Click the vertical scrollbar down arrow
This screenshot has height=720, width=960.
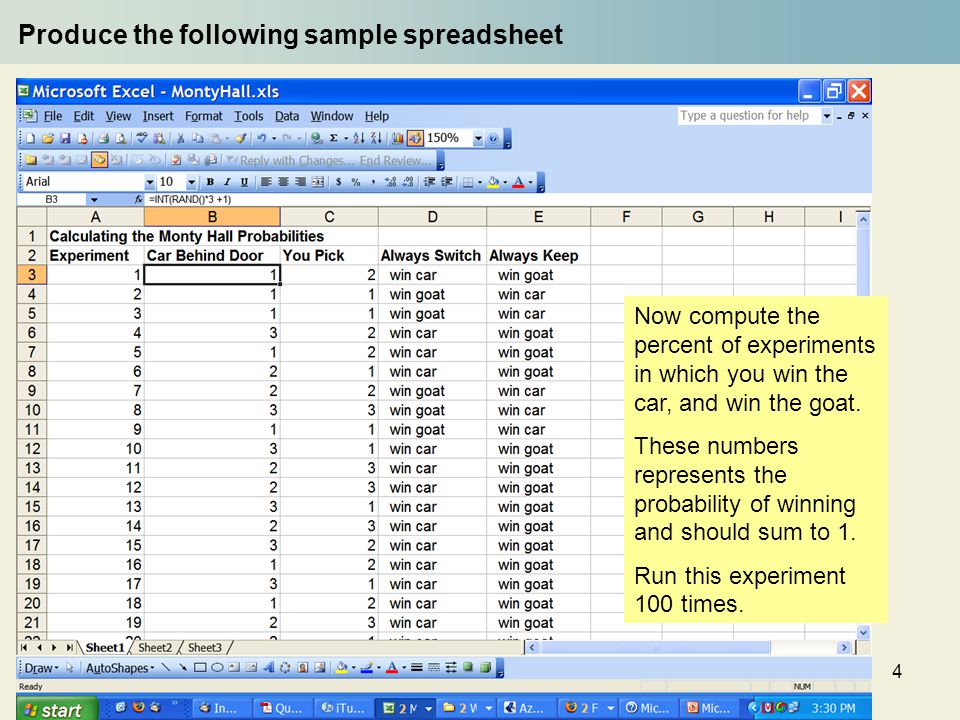coord(863,632)
